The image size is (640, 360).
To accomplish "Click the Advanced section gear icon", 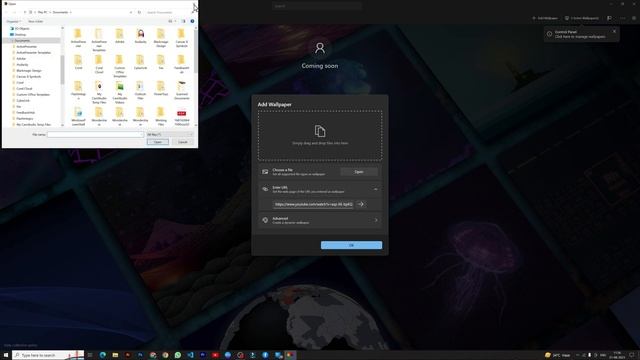I will pos(265,220).
